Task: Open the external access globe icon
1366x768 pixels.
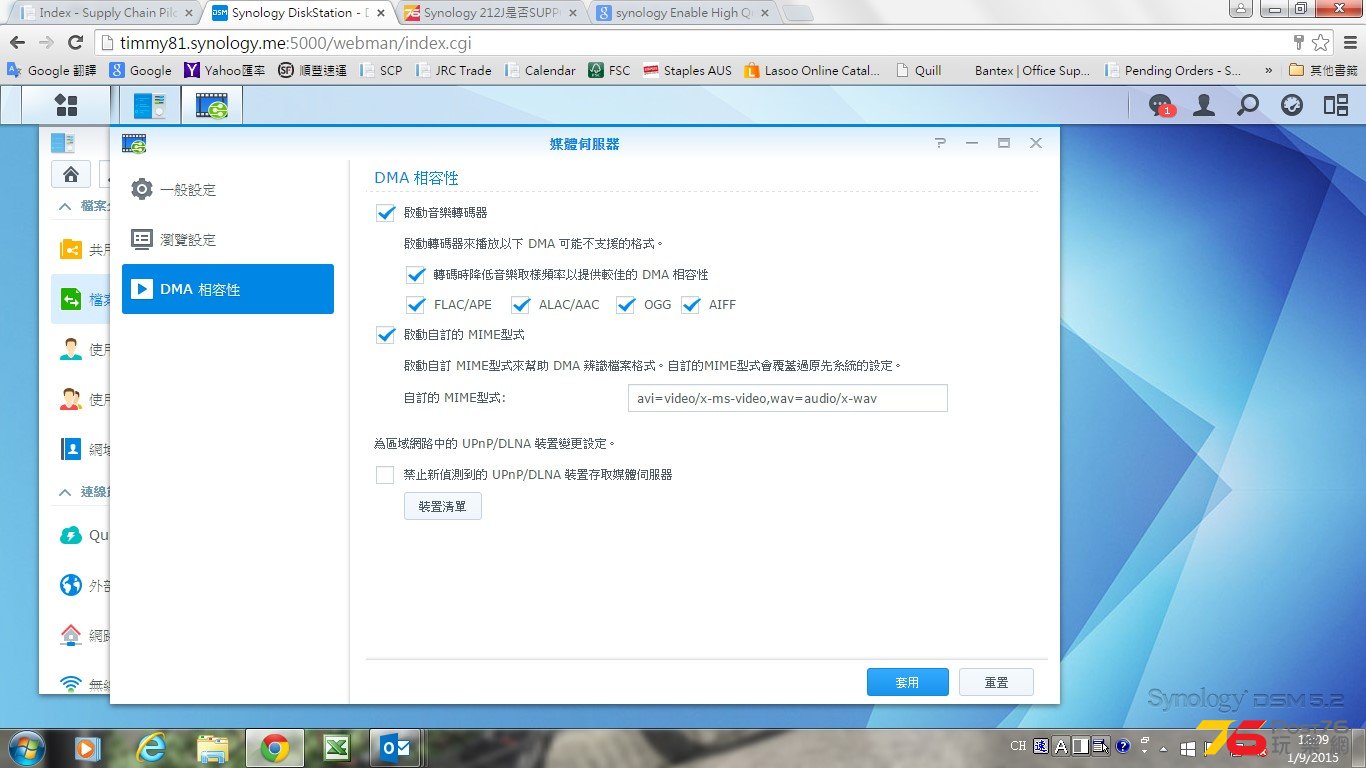Action: 71,585
